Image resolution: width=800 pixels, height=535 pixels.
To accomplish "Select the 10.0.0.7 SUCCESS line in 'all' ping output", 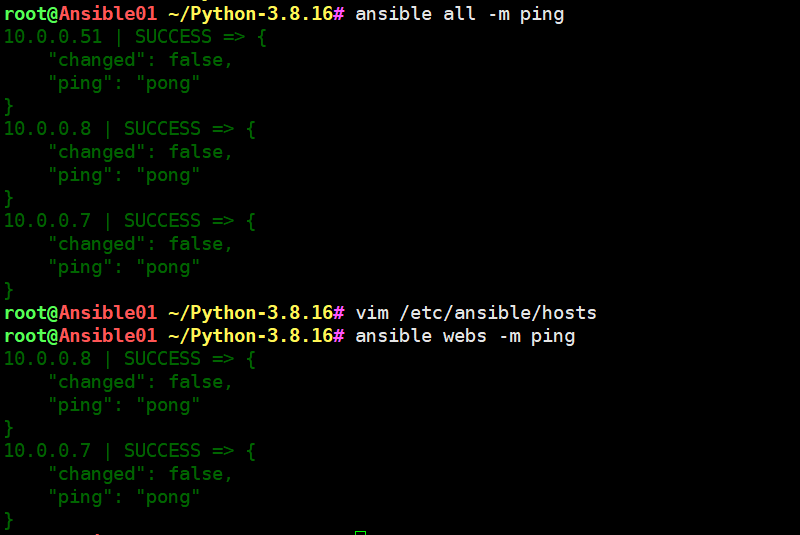I will (130, 221).
